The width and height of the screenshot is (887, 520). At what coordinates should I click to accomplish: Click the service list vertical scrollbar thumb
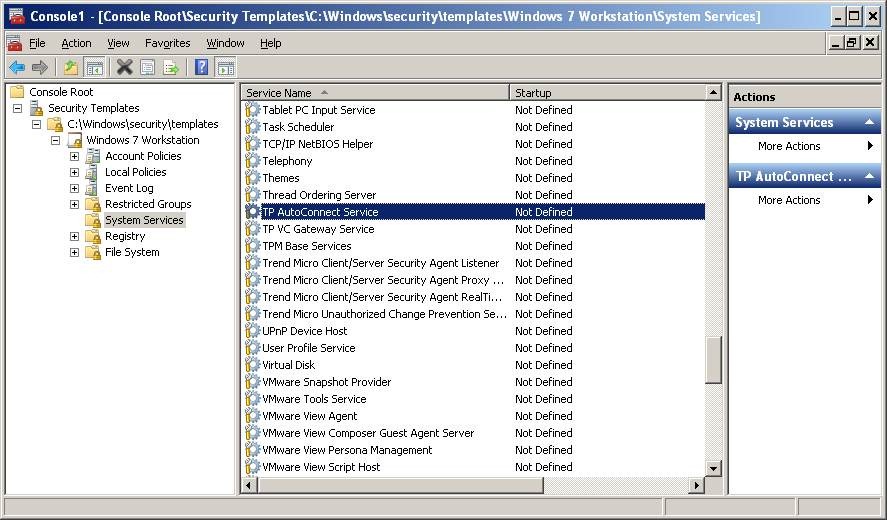click(713, 360)
